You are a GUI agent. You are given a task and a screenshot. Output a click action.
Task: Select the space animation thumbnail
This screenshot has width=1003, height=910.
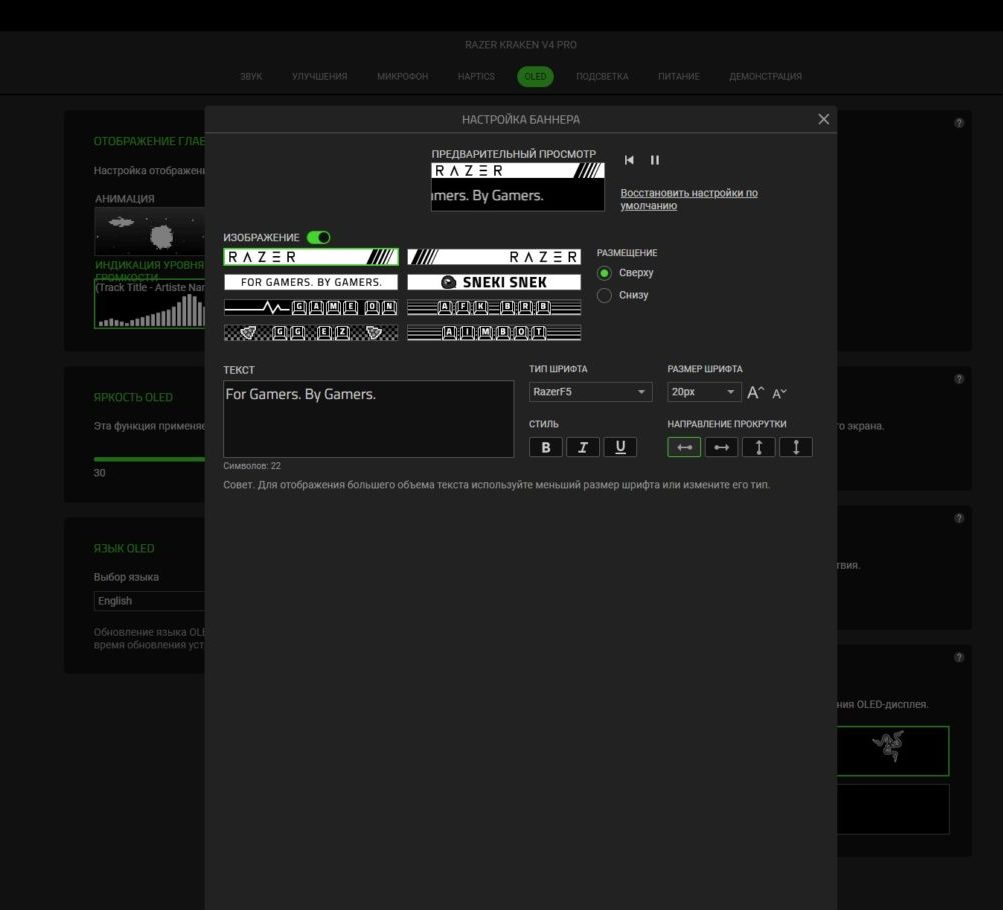click(x=150, y=231)
